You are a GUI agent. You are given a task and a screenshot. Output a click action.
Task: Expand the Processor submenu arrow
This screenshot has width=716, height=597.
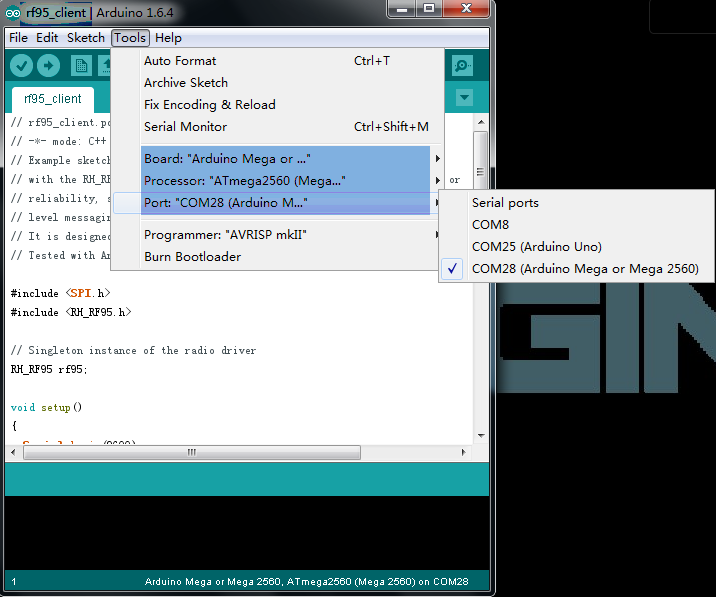(437, 180)
